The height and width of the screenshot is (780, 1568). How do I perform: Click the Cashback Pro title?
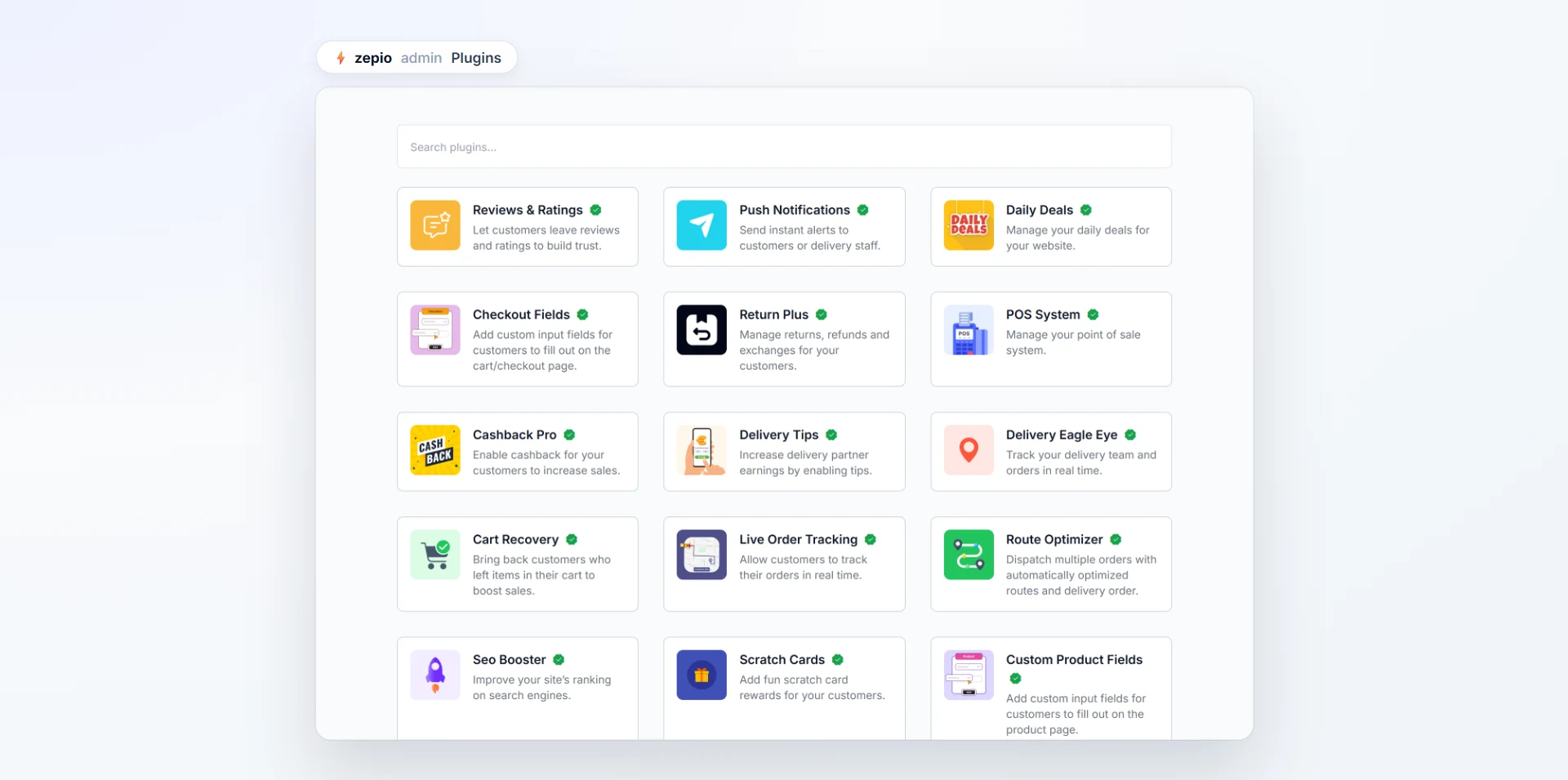tap(514, 435)
